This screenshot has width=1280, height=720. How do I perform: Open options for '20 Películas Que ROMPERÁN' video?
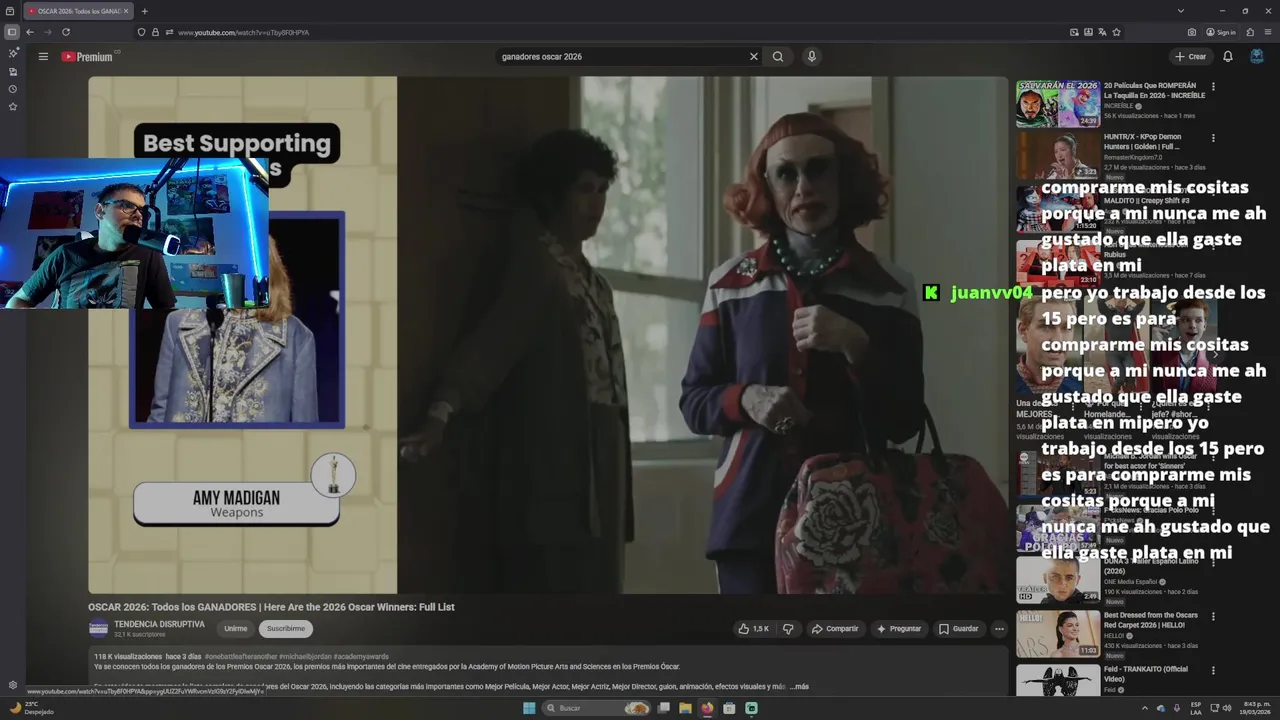tap(1213, 87)
